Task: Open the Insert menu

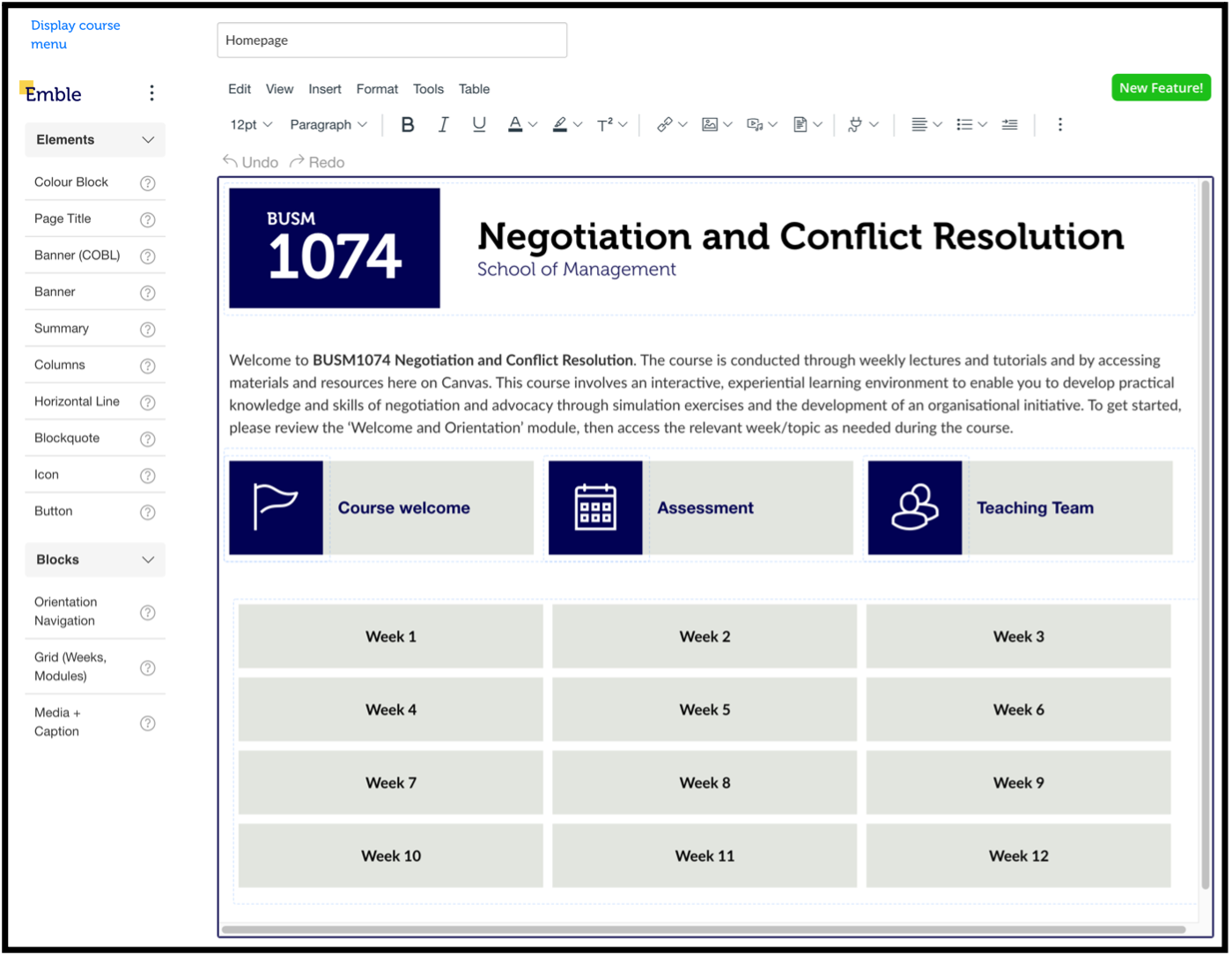Action: (x=324, y=88)
